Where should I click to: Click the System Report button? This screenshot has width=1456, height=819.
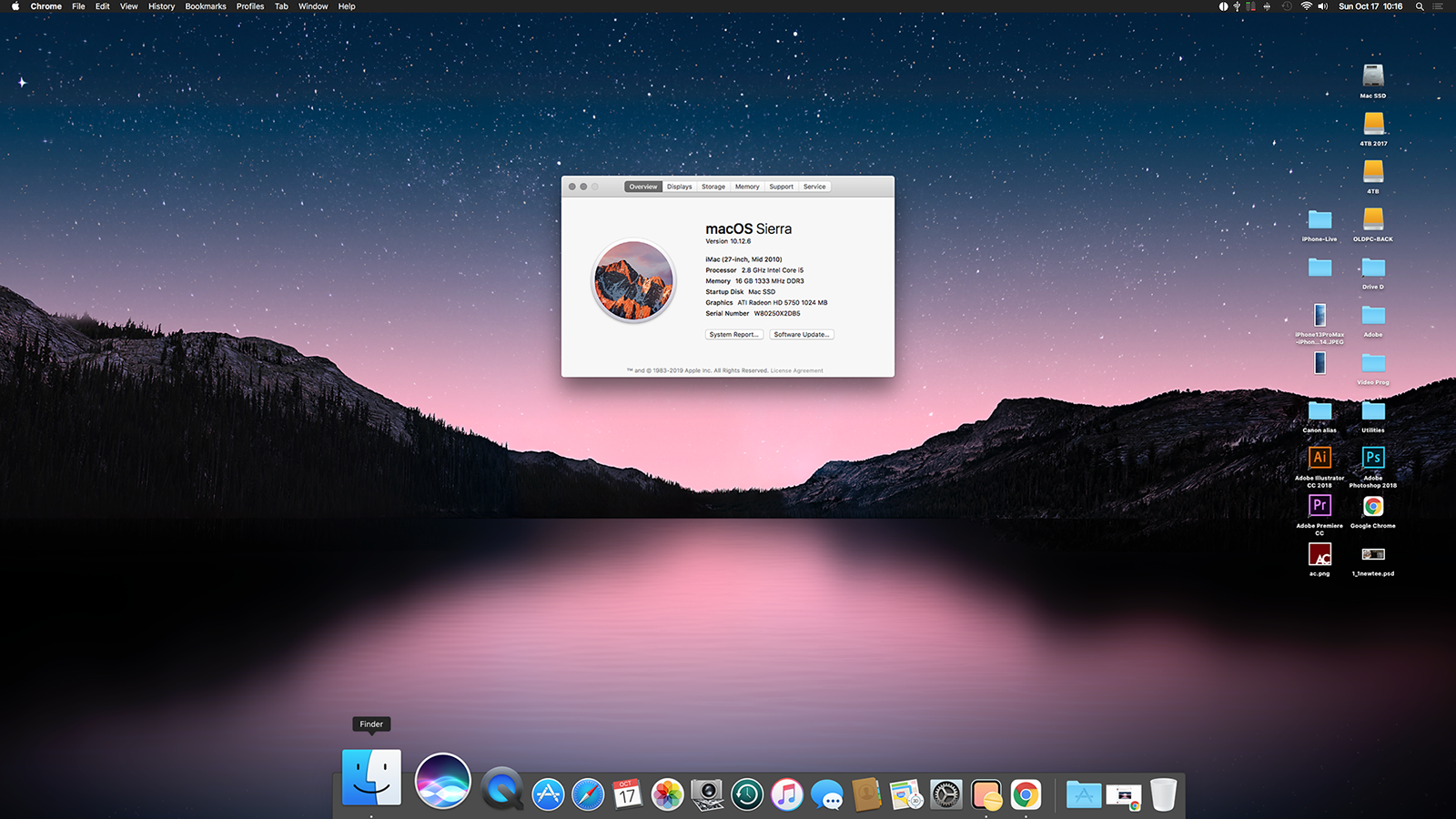733,335
